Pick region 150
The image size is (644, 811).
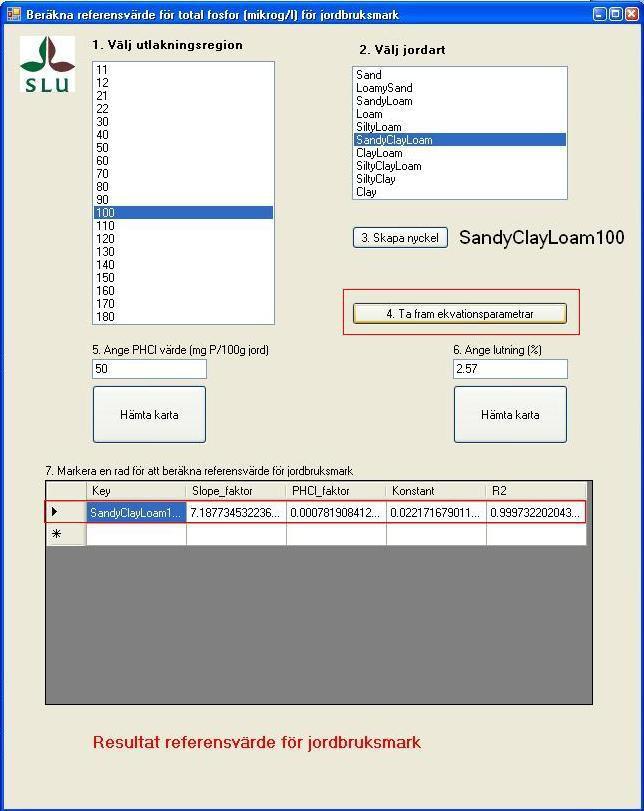pos(183,278)
